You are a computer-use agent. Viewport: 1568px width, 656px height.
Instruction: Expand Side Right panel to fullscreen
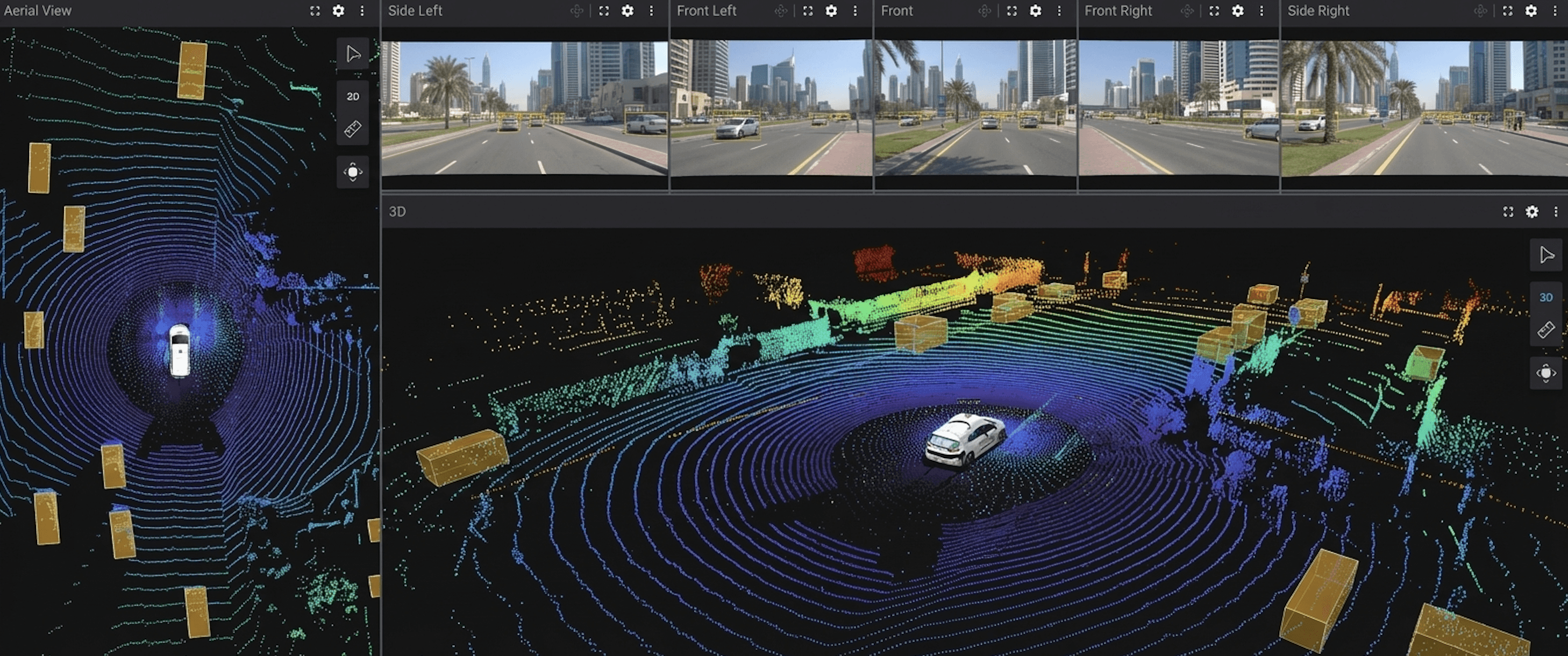(x=1508, y=11)
